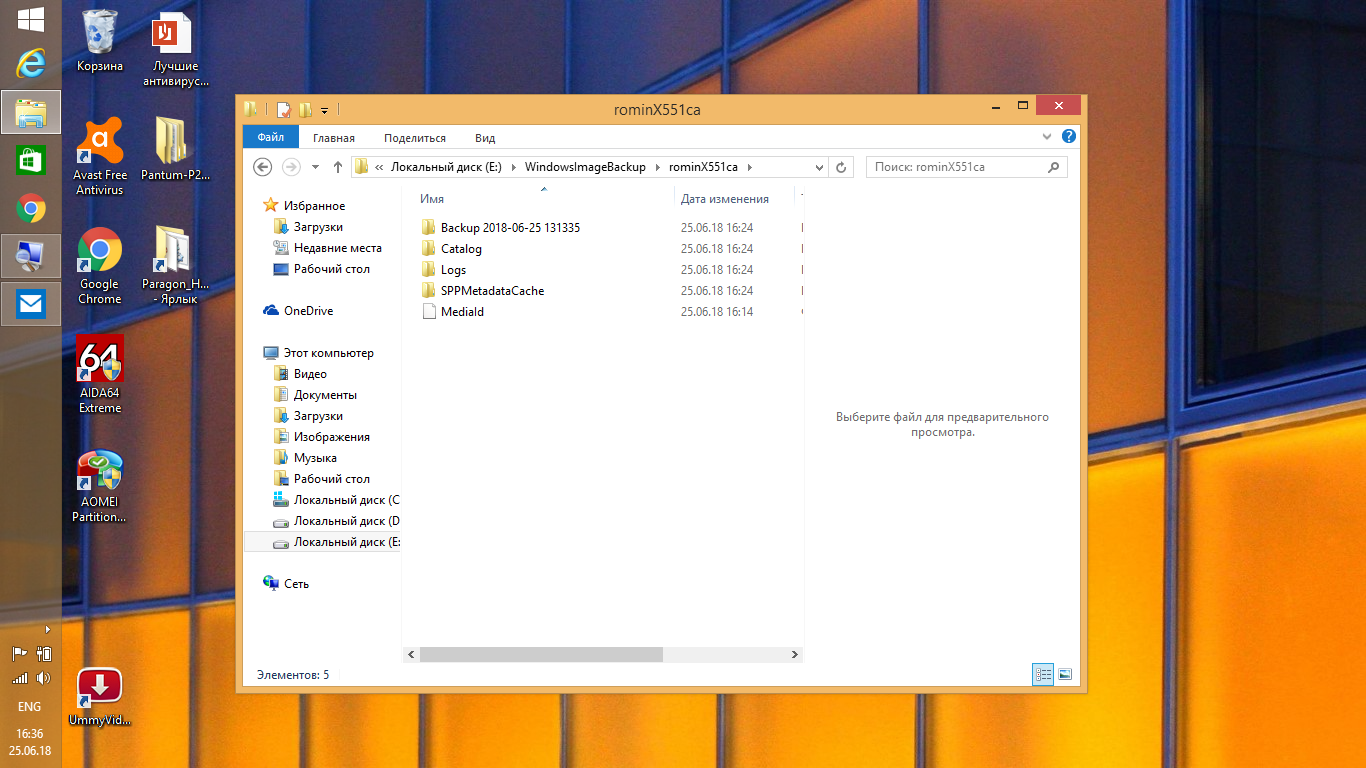This screenshot has width=1366, height=768.
Task: Open Windows Store from the taskbar
Action: coord(31,160)
